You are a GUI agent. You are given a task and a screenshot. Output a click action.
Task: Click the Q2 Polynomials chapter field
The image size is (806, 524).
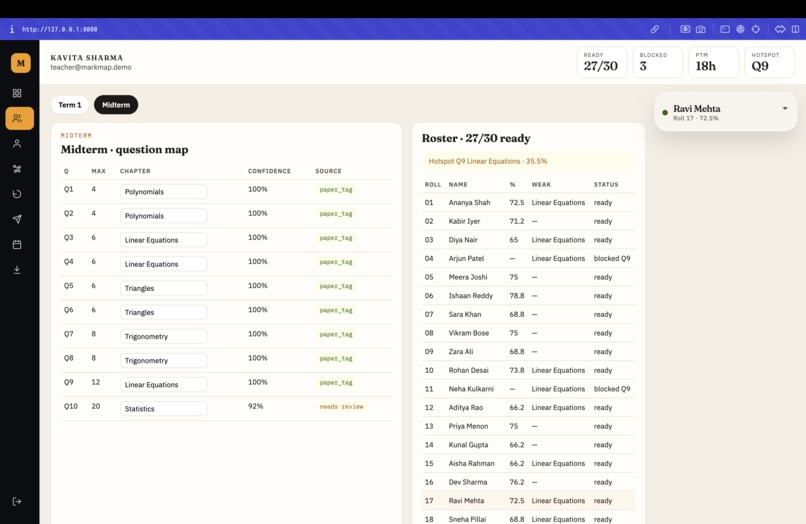163,216
